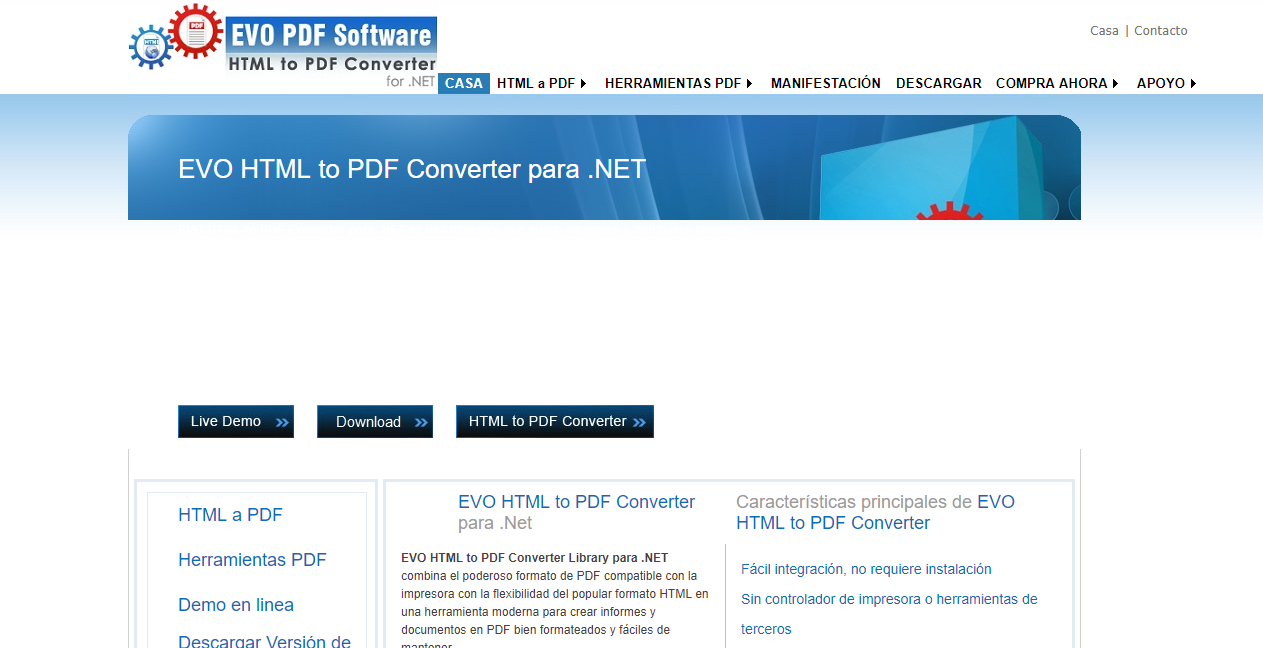Click the chevron icon on Live Demo
Image resolution: width=1263 pixels, height=648 pixels.
click(x=282, y=423)
